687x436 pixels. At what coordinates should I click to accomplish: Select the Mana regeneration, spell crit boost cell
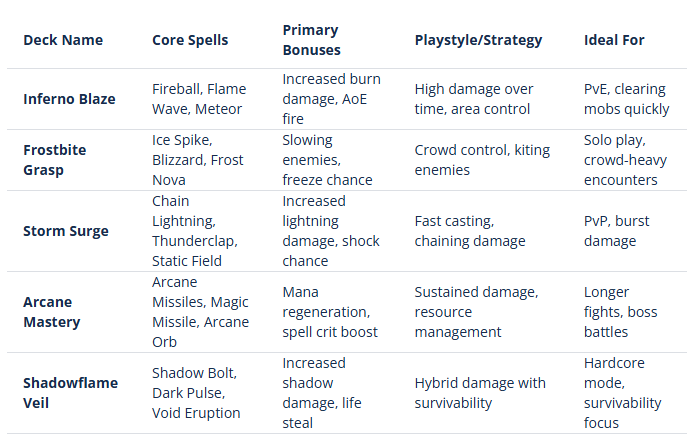[330, 312]
